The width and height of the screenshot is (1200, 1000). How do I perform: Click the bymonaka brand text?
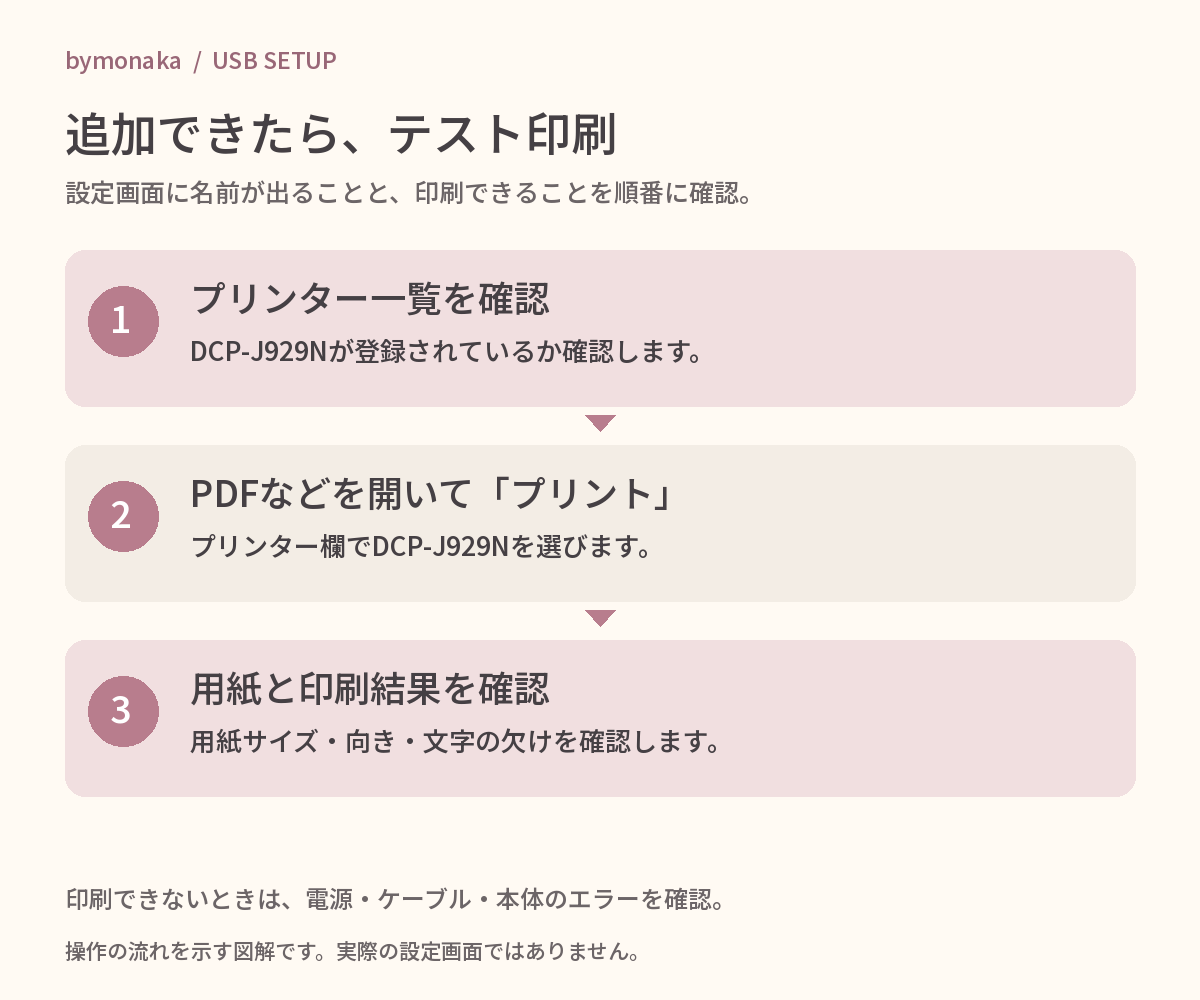coord(123,61)
